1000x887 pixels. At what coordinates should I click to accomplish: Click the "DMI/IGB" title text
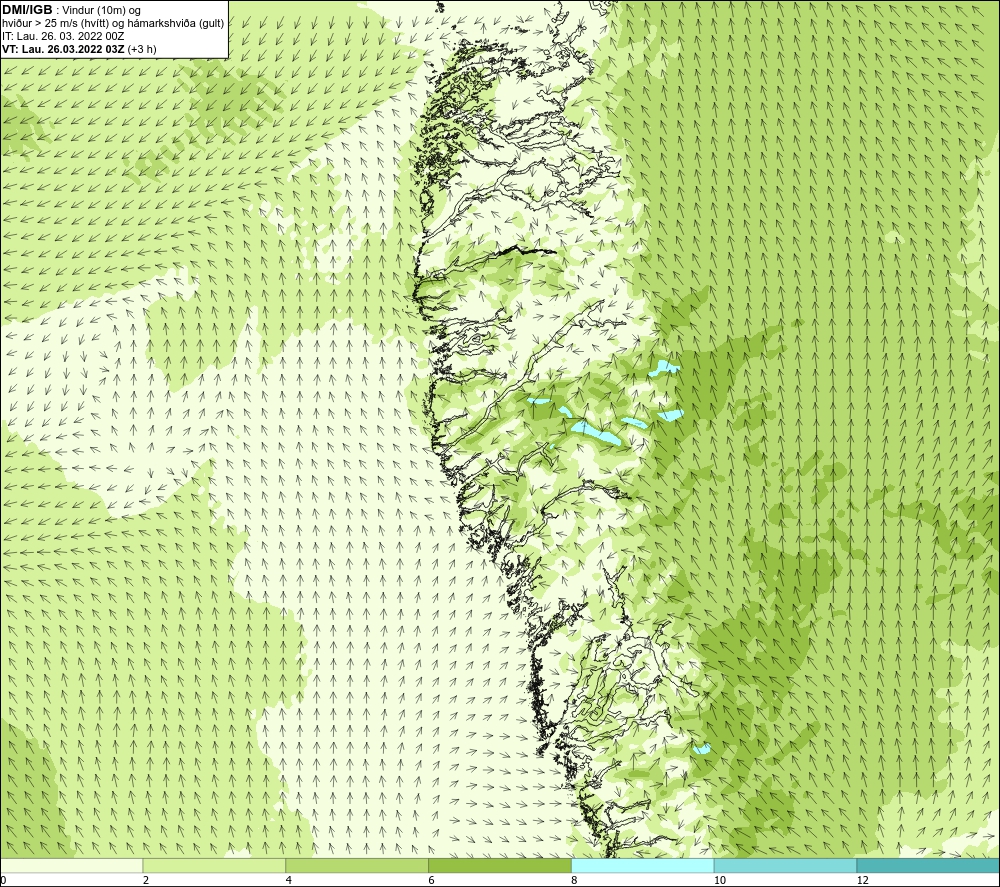(x=27, y=10)
